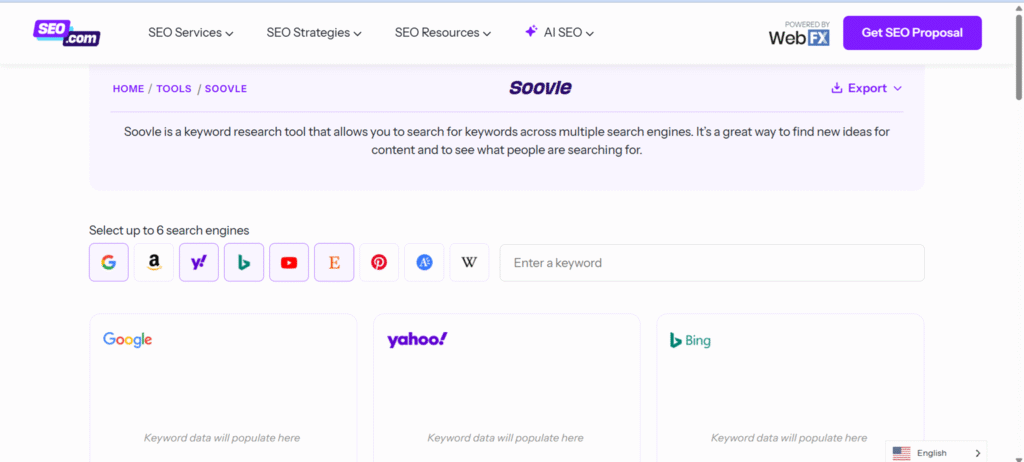The height and width of the screenshot is (462, 1024).
Task: Open the Export dropdown
Action: pyautogui.click(x=866, y=88)
